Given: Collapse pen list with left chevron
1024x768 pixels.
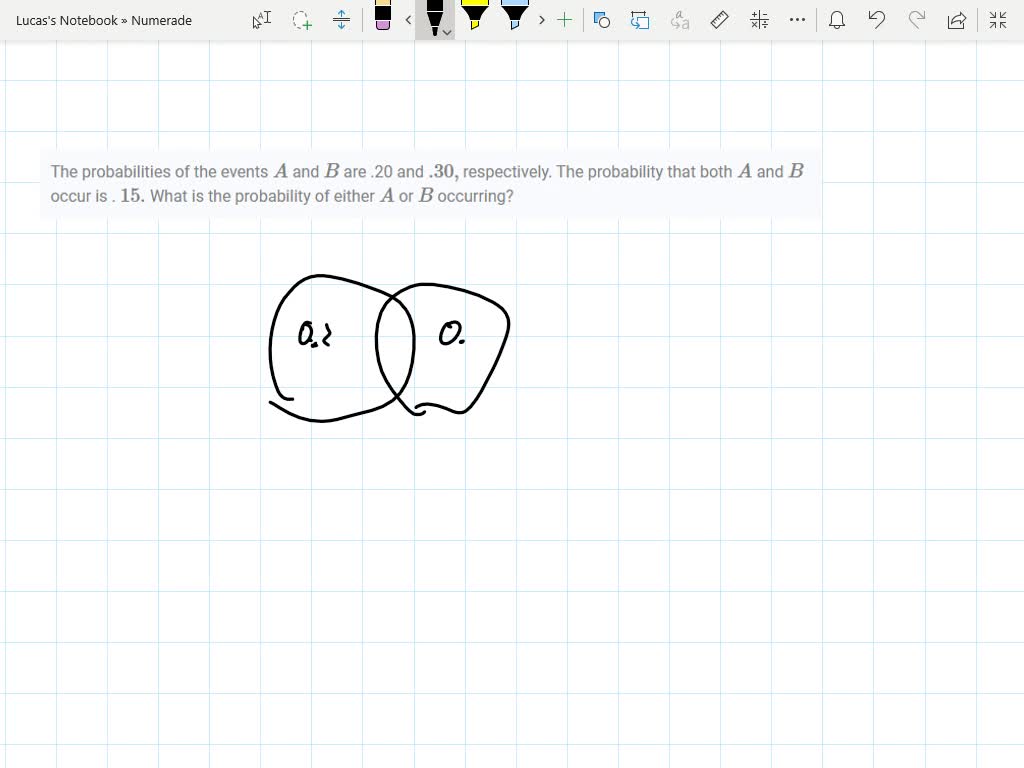Looking at the screenshot, I should click(407, 20).
